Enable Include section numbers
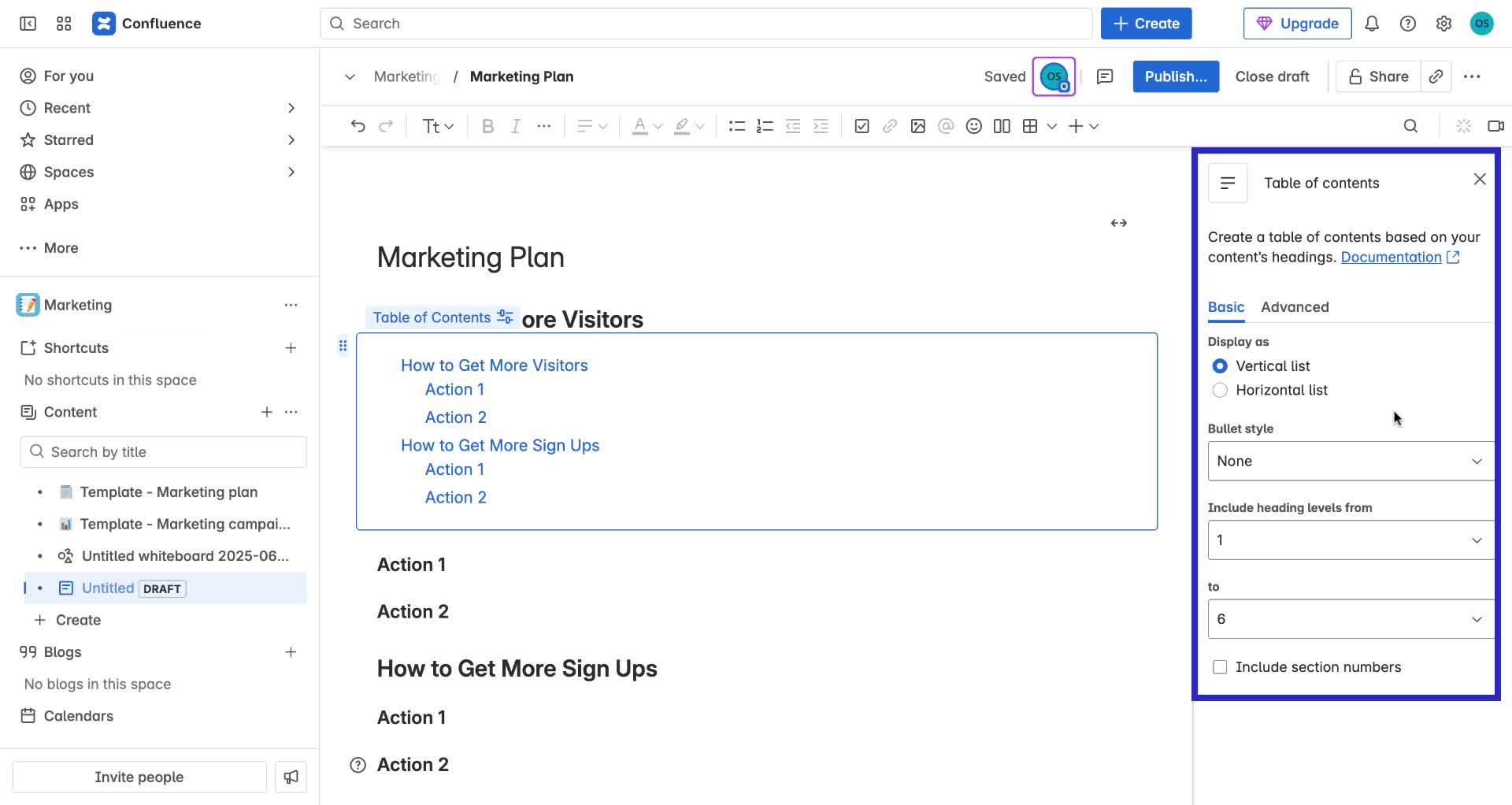 (x=1220, y=666)
